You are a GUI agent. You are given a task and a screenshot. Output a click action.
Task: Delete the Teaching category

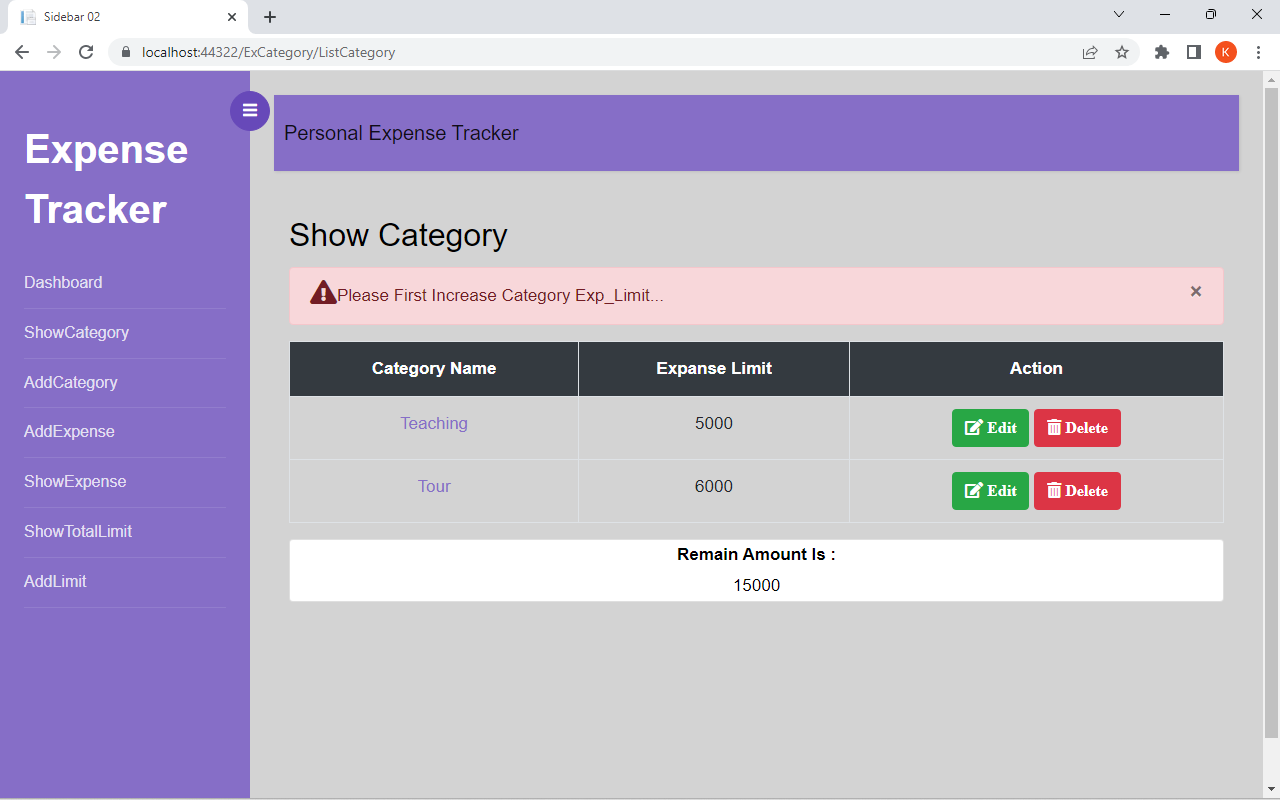point(1077,428)
